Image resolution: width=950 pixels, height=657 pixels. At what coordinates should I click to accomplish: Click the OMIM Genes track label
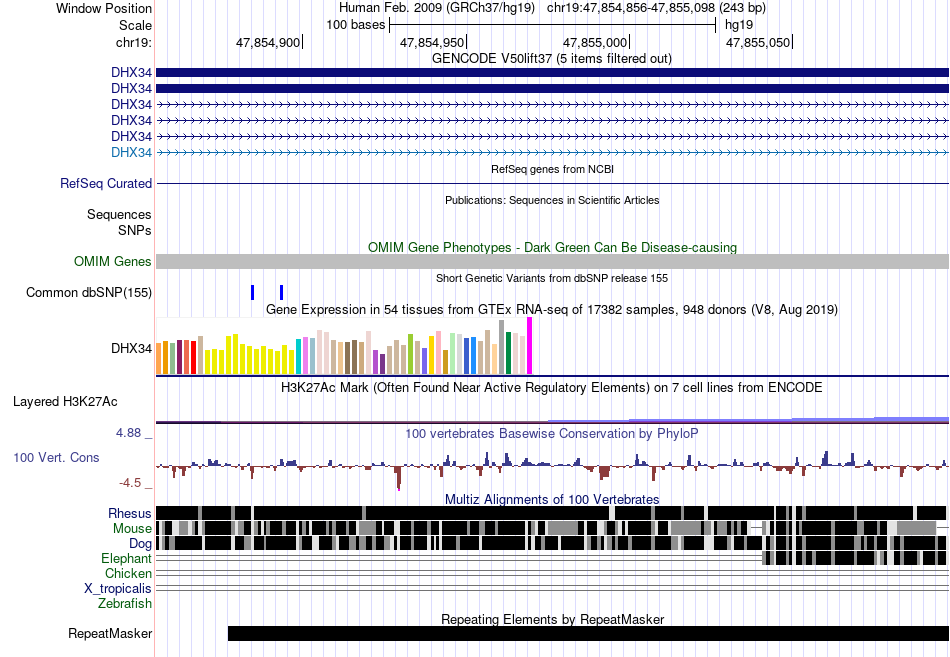[112, 261]
